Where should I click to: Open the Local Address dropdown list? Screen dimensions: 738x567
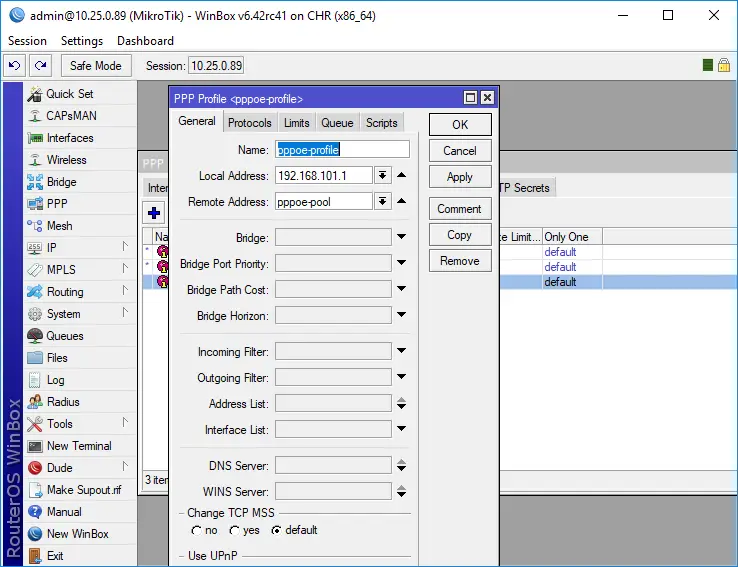383,176
